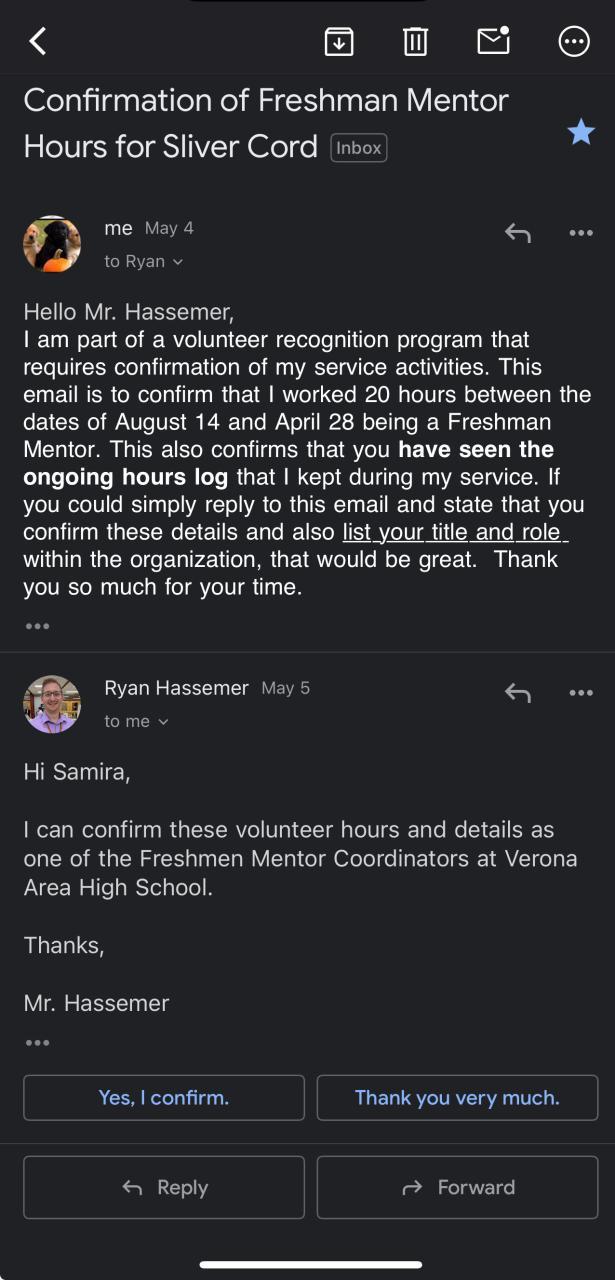This screenshot has height=1280, width=615.
Task: Open the top-bar more options menu
Action: pyautogui.click(x=573, y=41)
